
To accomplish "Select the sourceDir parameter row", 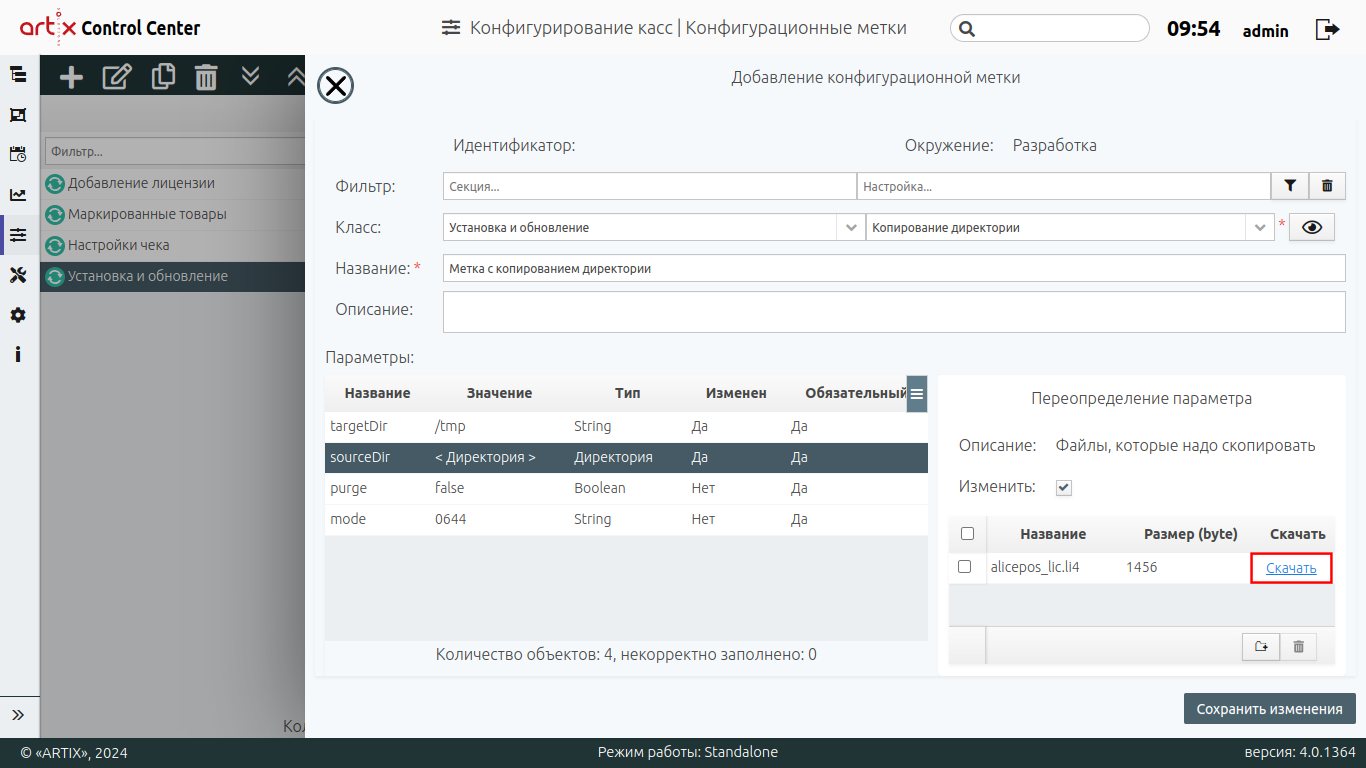I will pos(626,458).
